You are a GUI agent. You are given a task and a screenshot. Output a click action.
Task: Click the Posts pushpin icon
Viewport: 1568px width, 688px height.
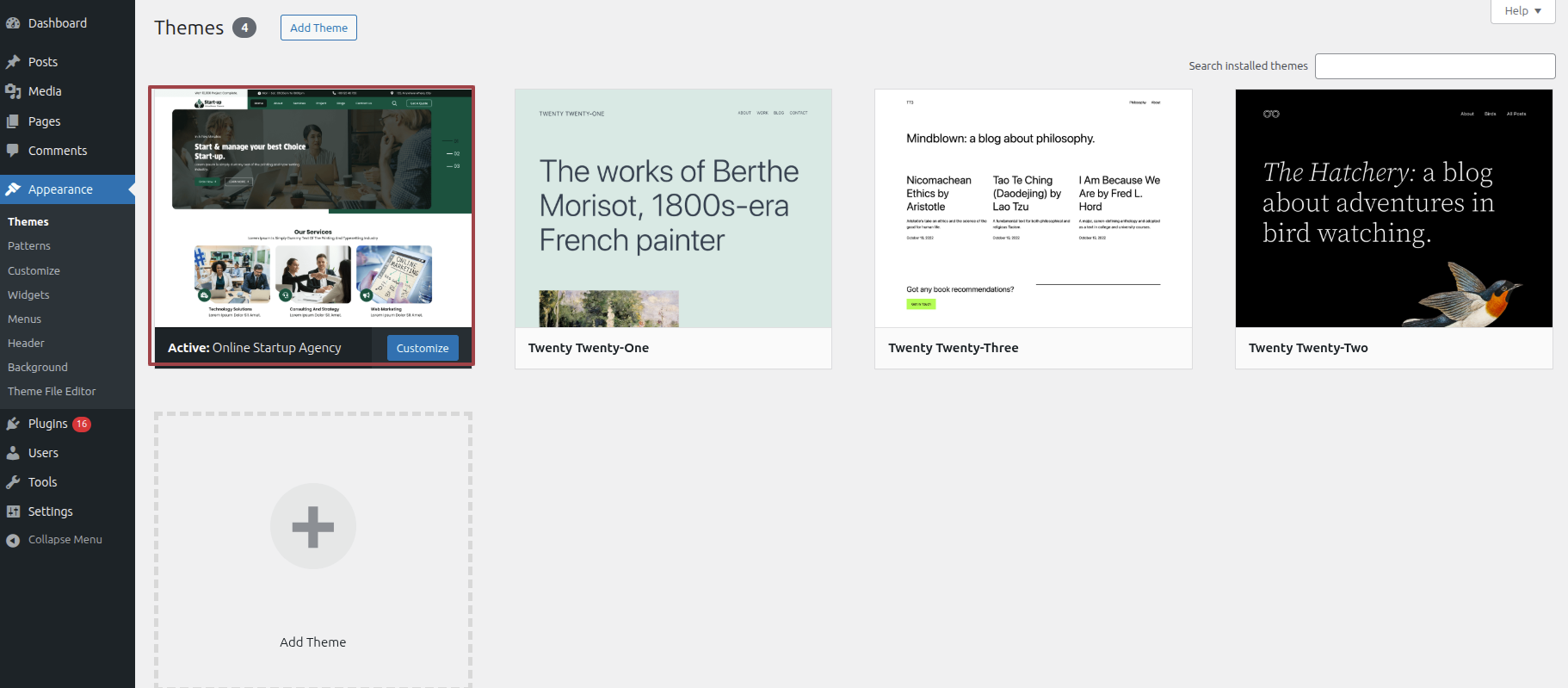[13, 62]
